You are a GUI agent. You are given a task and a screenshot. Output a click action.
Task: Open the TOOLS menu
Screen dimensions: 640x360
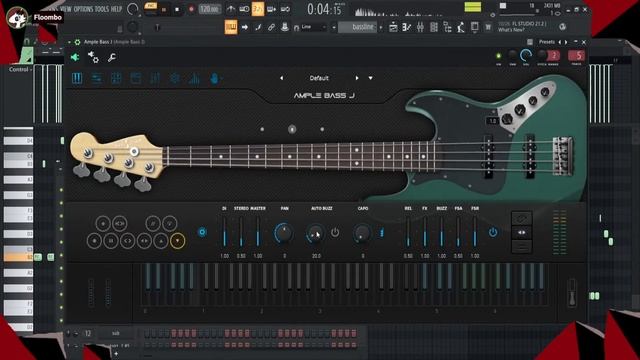(102, 9)
